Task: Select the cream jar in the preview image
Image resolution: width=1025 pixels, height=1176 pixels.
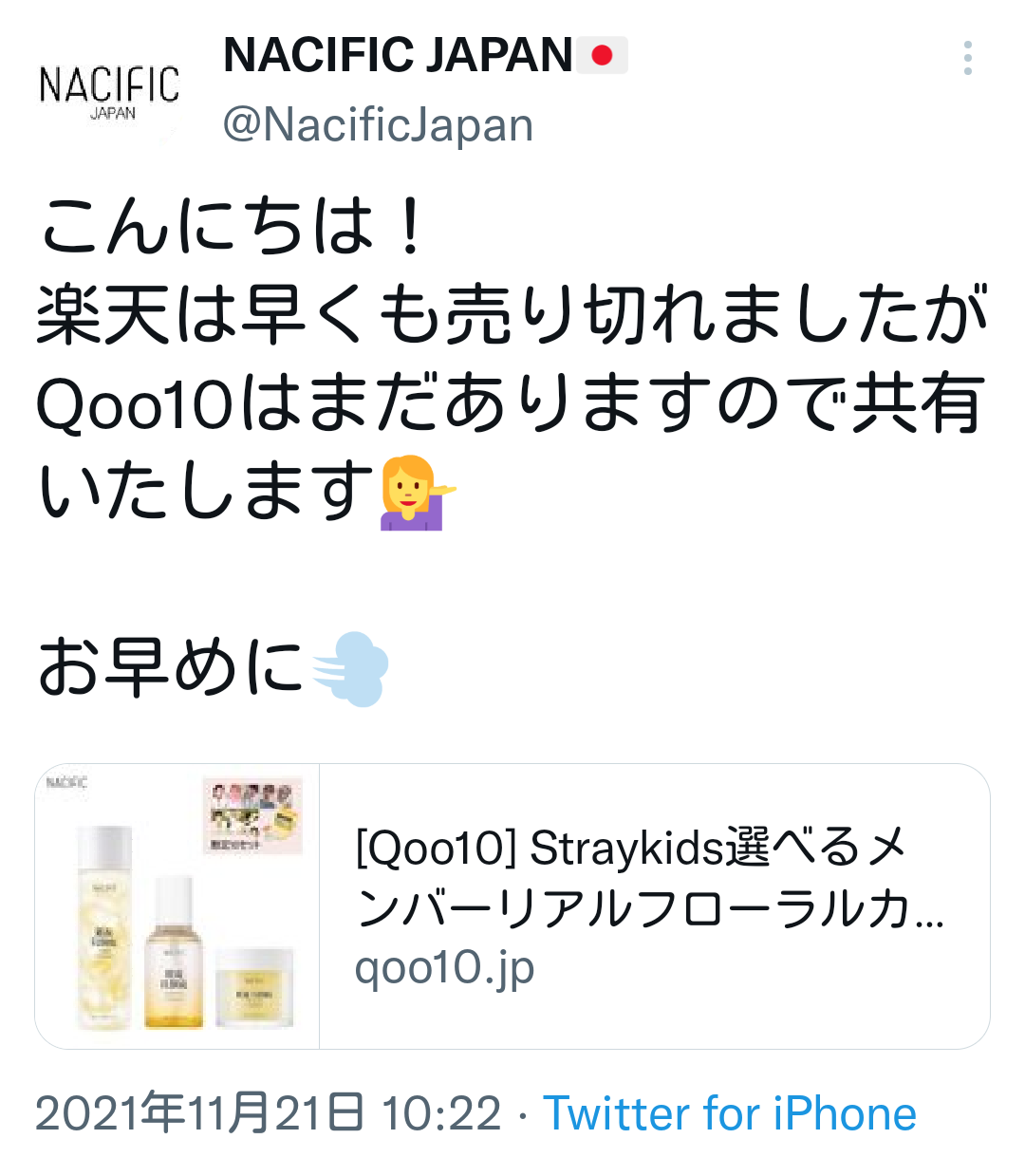Action: 254,987
